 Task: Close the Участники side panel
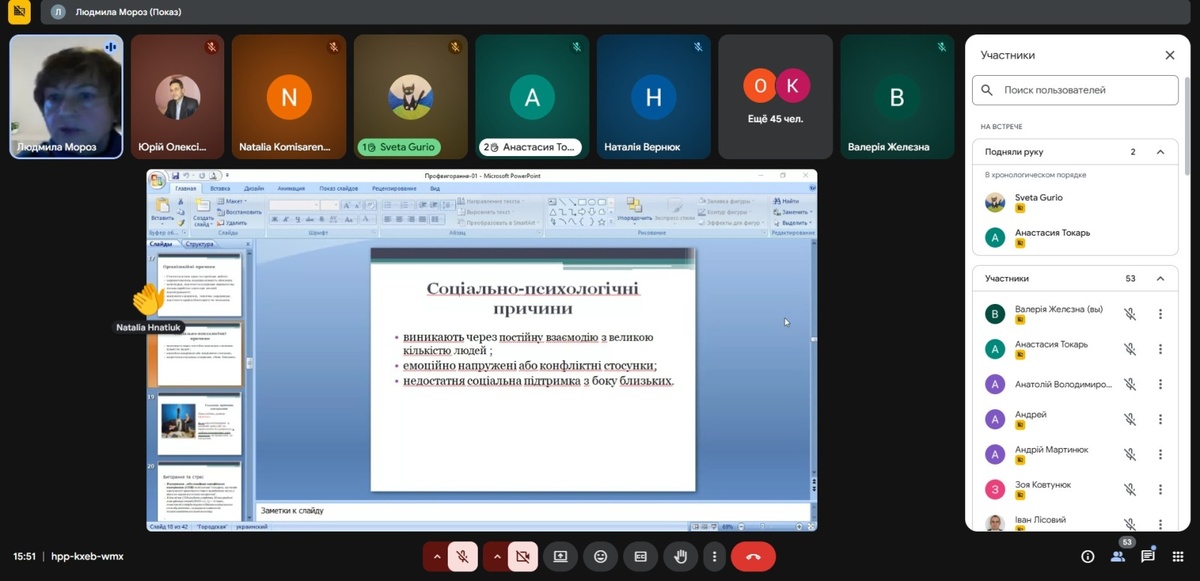(x=1169, y=56)
